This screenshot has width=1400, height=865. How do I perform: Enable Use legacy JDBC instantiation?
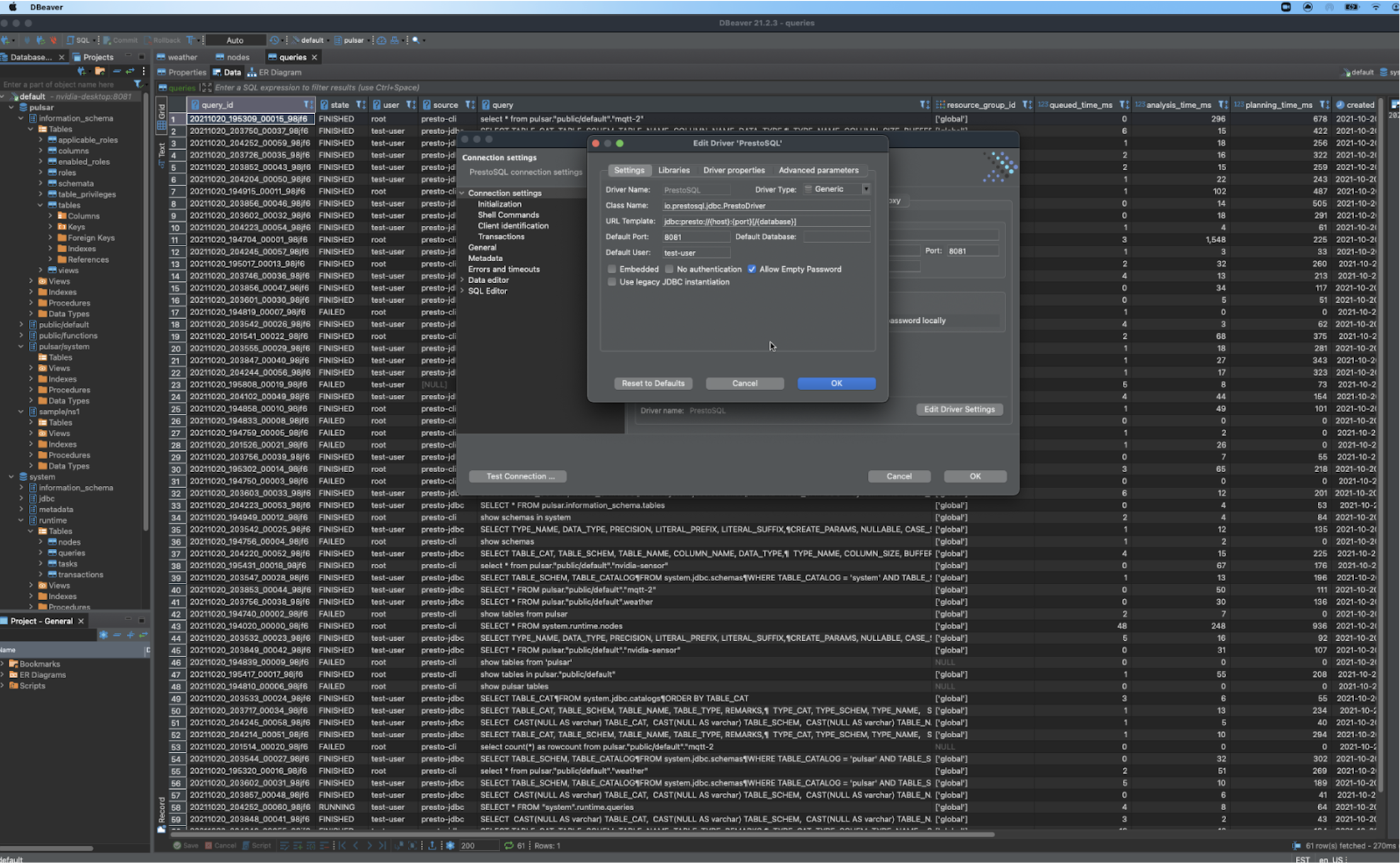click(612, 281)
